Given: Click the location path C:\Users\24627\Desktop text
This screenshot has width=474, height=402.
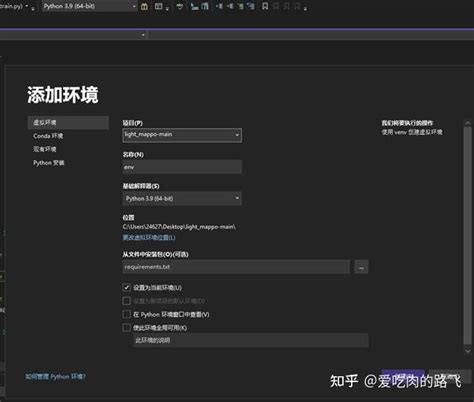Looking at the screenshot, I should (179, 227).
